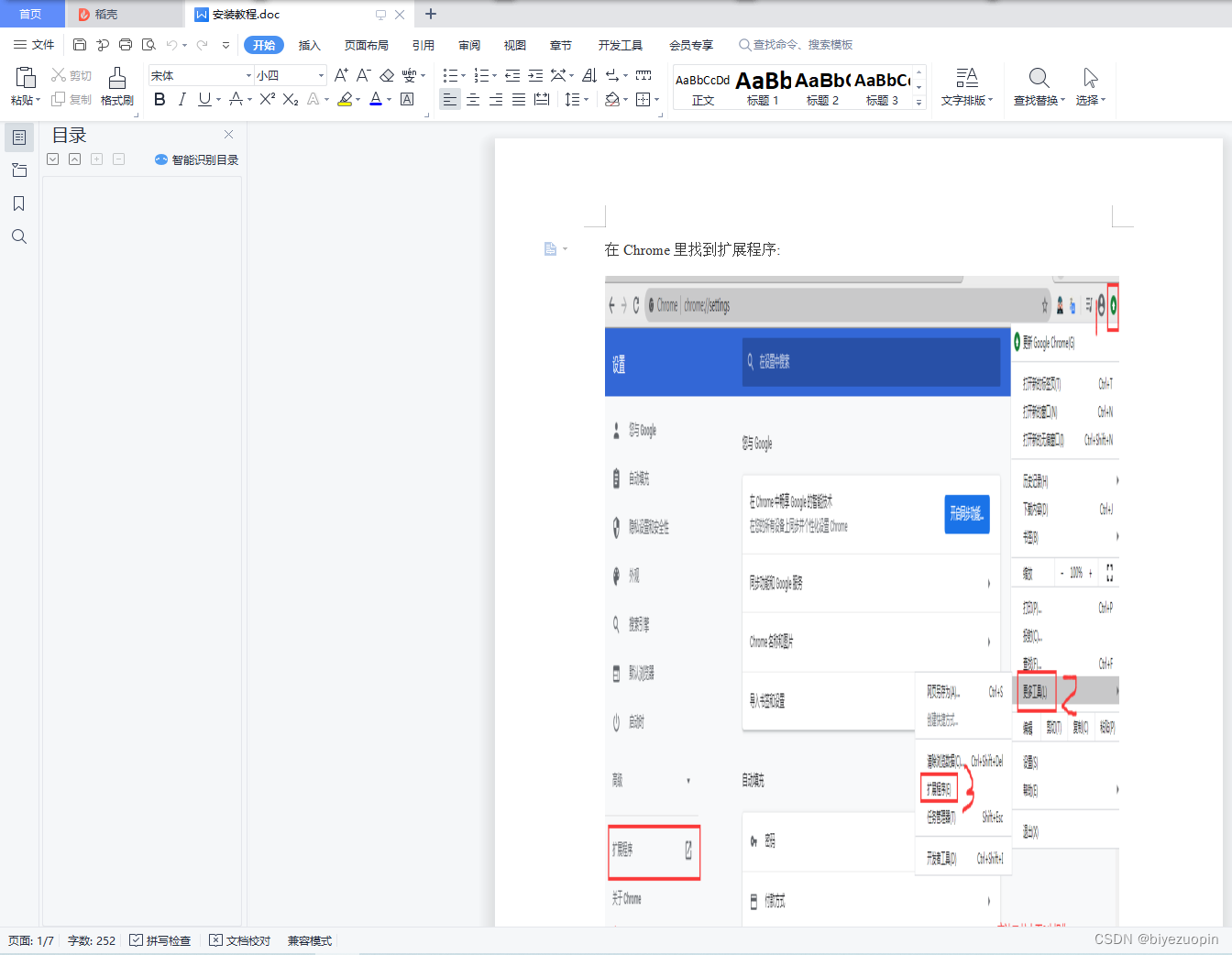Open Find and Replace magnifier icon
The height and width of the screenshot is (955, 1232).
pos(1039,77)
